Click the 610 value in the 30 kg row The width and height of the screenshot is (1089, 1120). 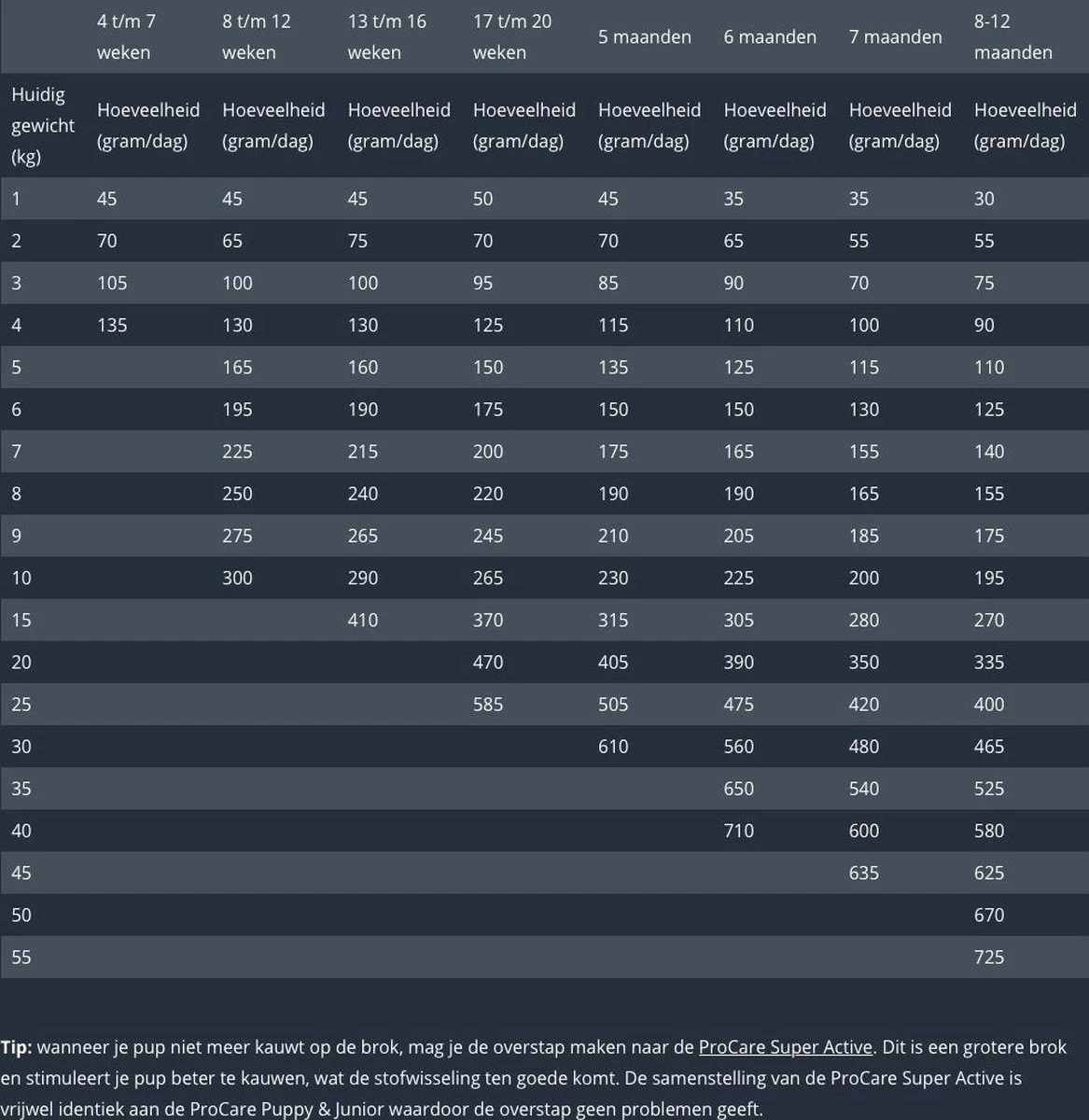click(x=613, y=746)
